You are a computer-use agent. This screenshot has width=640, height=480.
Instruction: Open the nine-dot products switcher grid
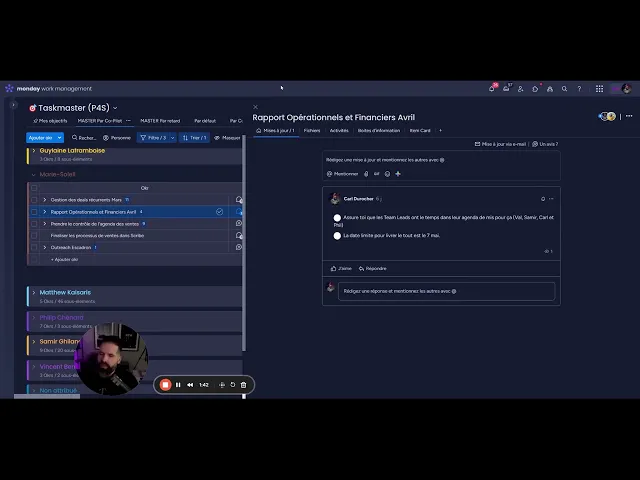[x=599, y=89]
